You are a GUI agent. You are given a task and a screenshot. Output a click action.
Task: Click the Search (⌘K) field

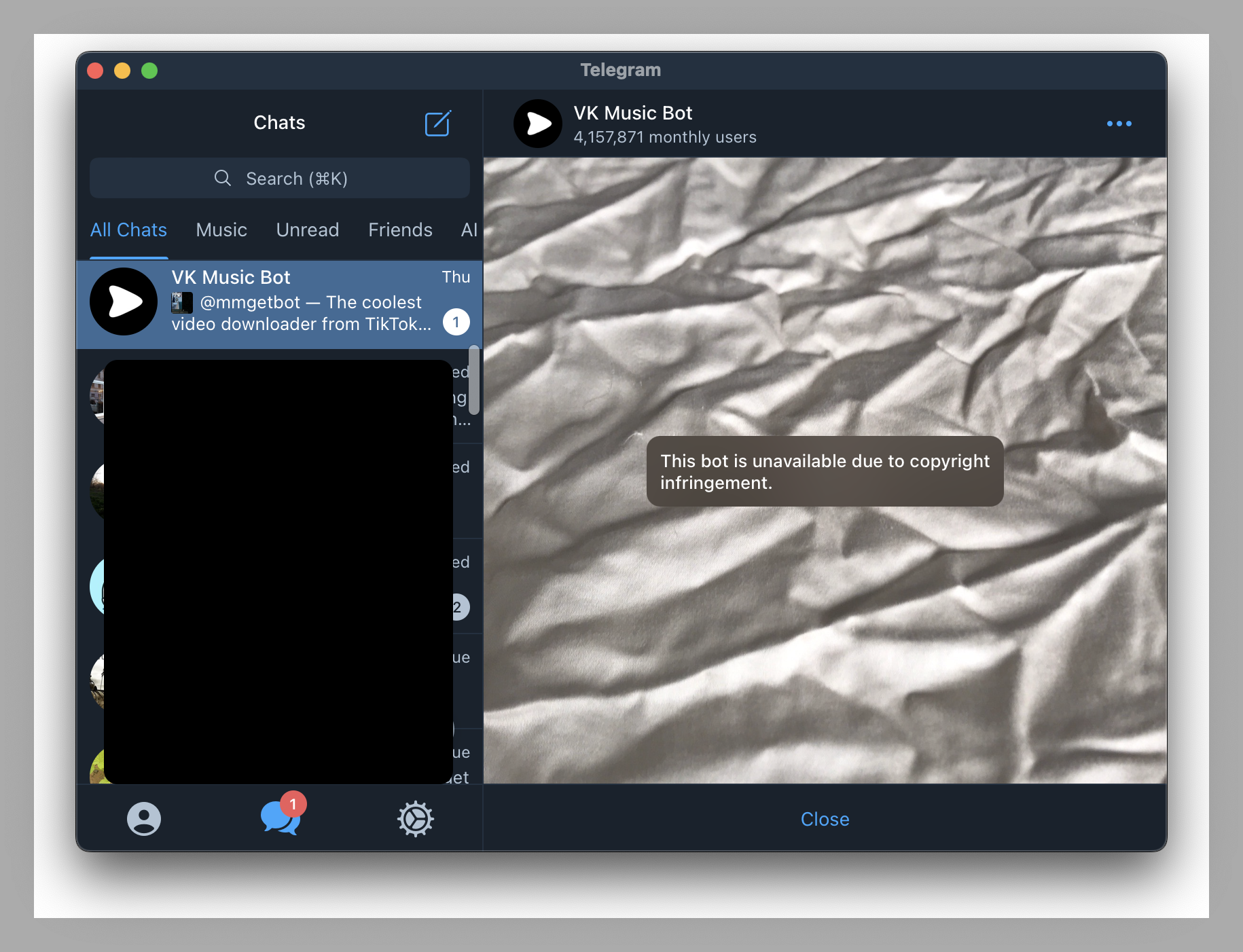(x=280, y=178)
